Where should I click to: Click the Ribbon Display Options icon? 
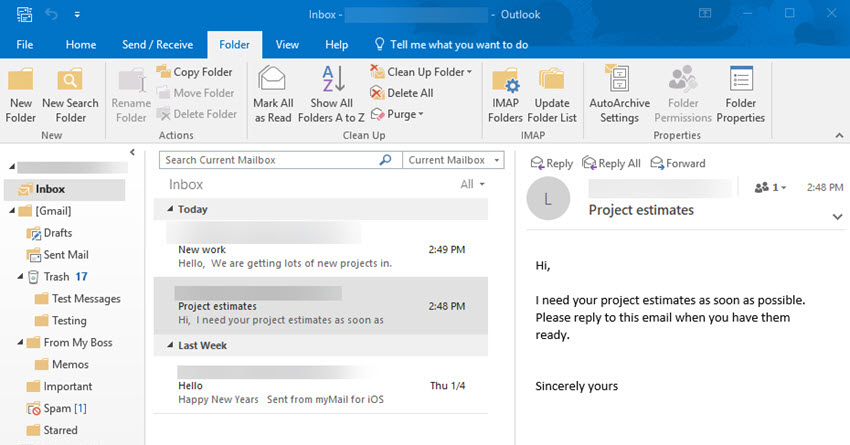tap(705, 13)
